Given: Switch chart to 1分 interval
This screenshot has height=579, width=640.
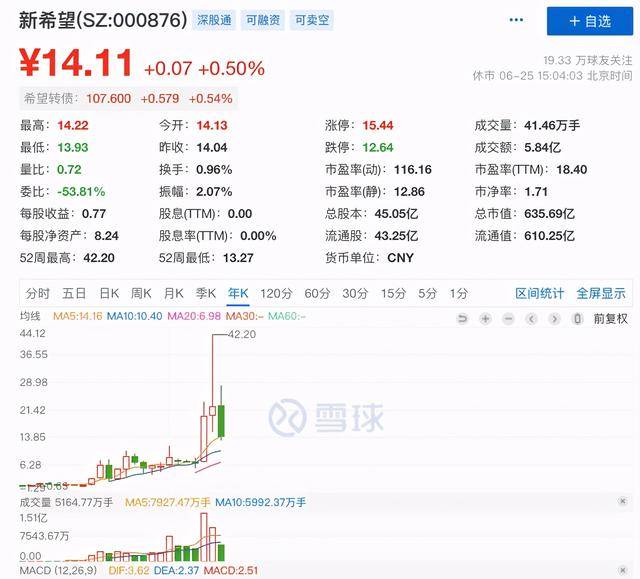Looking at the screenshot, I should pyautogui.click(x=459, y=293).
